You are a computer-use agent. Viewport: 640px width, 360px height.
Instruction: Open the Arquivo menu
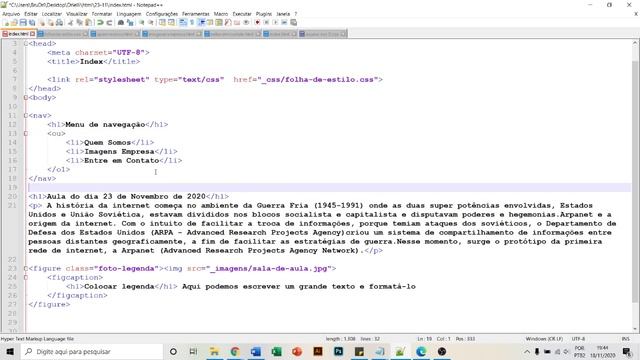tap(11, 14)
